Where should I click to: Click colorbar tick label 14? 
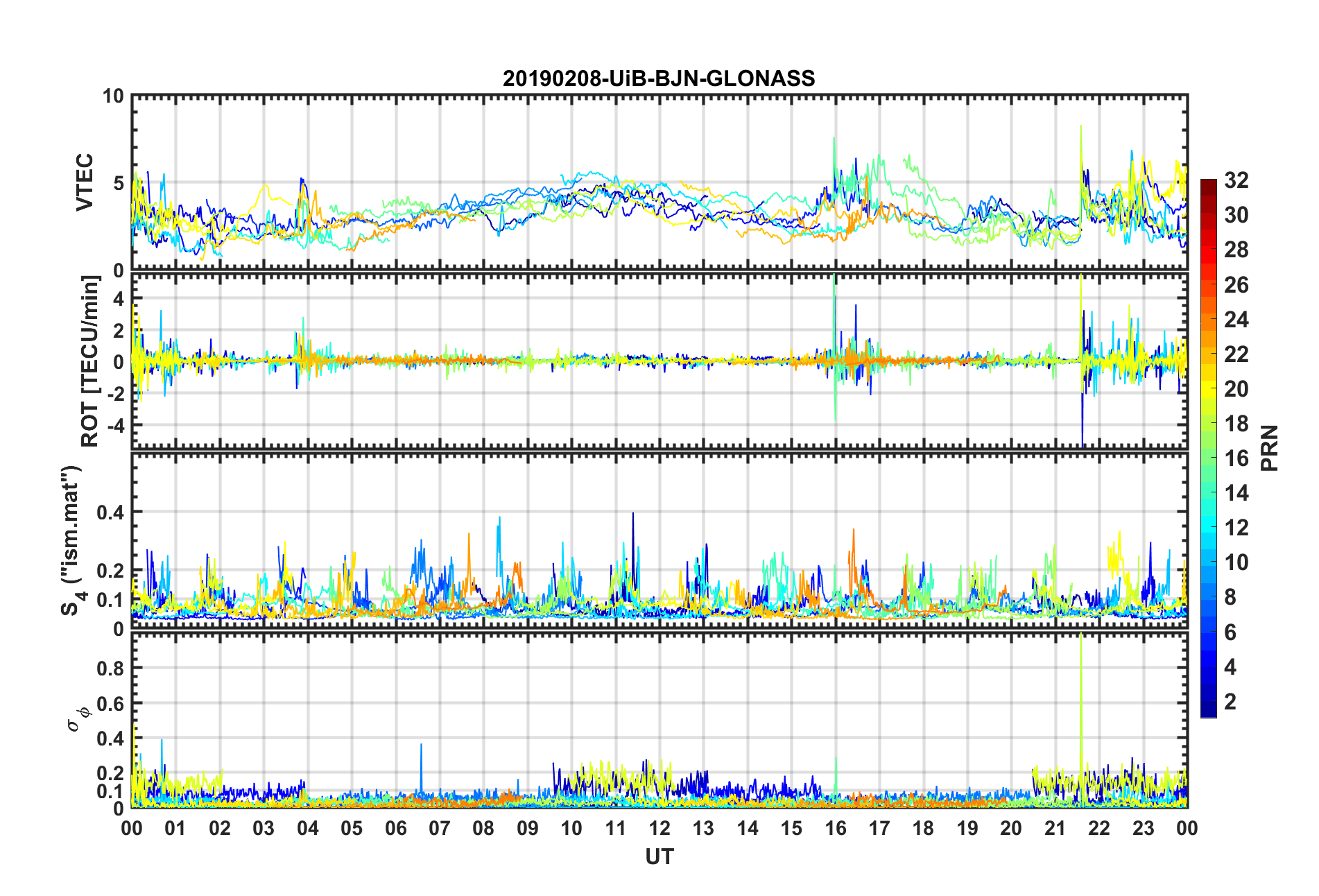click(1236, 493)
